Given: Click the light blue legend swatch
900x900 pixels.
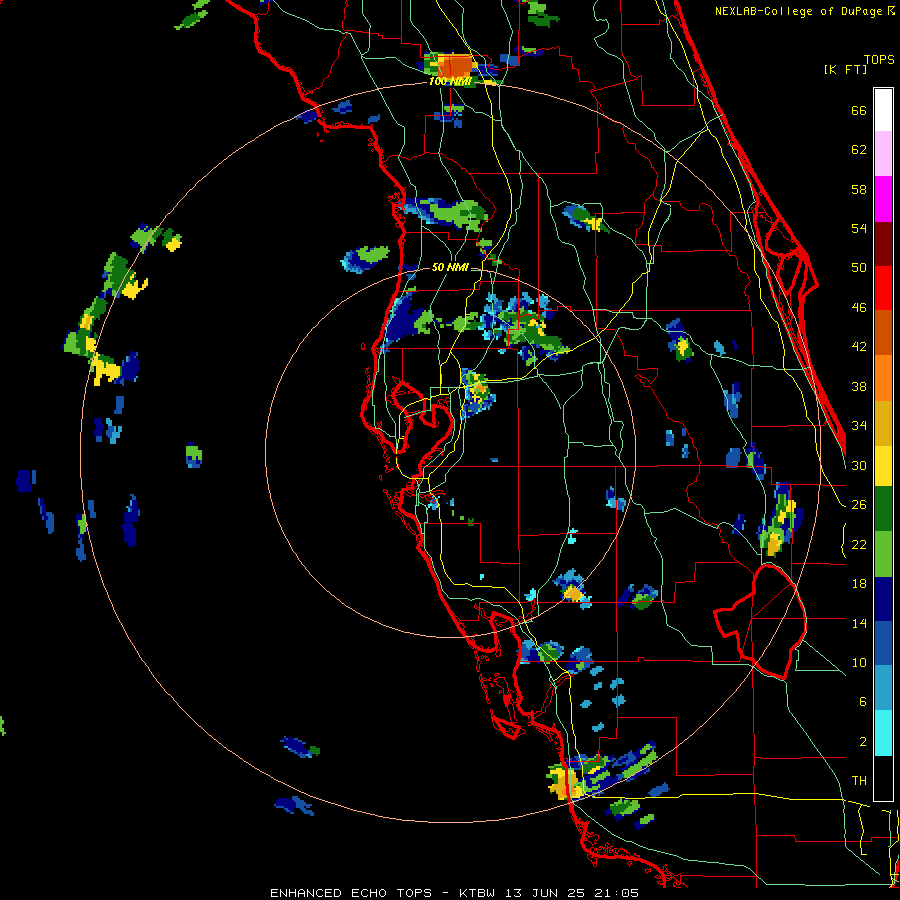Looking at the screenshot, I should point(883,688).
